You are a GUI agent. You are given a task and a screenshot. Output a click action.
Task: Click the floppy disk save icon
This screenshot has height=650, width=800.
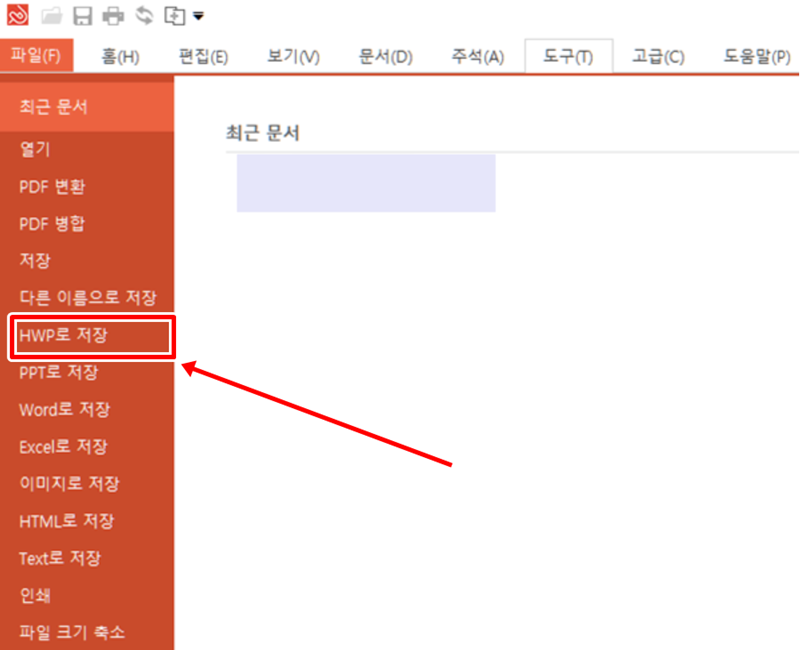coord(82,16)
